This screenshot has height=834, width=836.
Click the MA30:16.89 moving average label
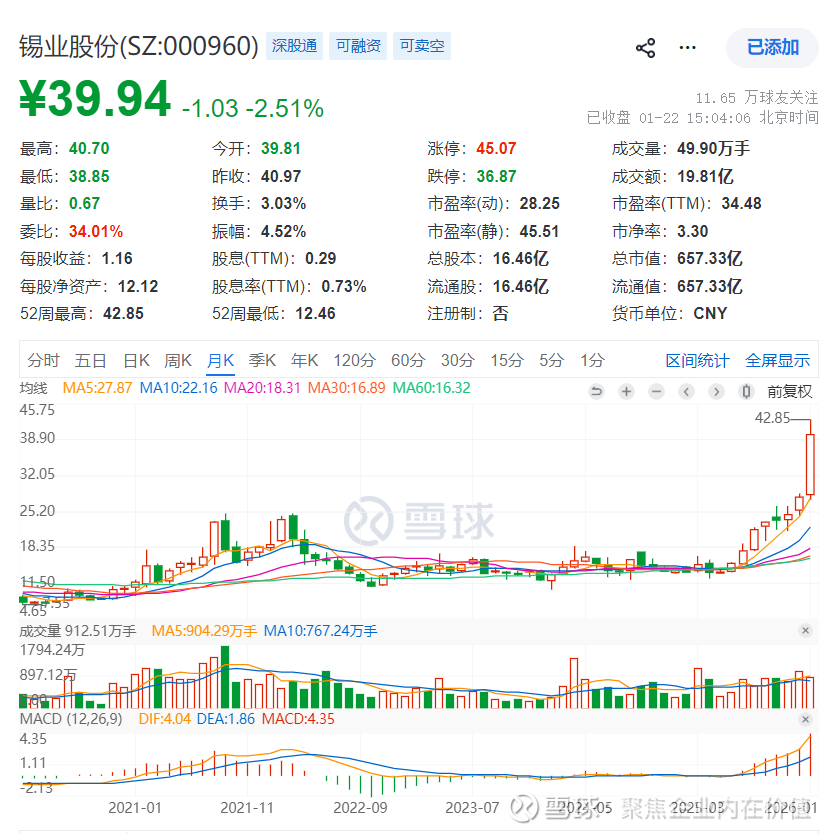[x=347, y=388]
